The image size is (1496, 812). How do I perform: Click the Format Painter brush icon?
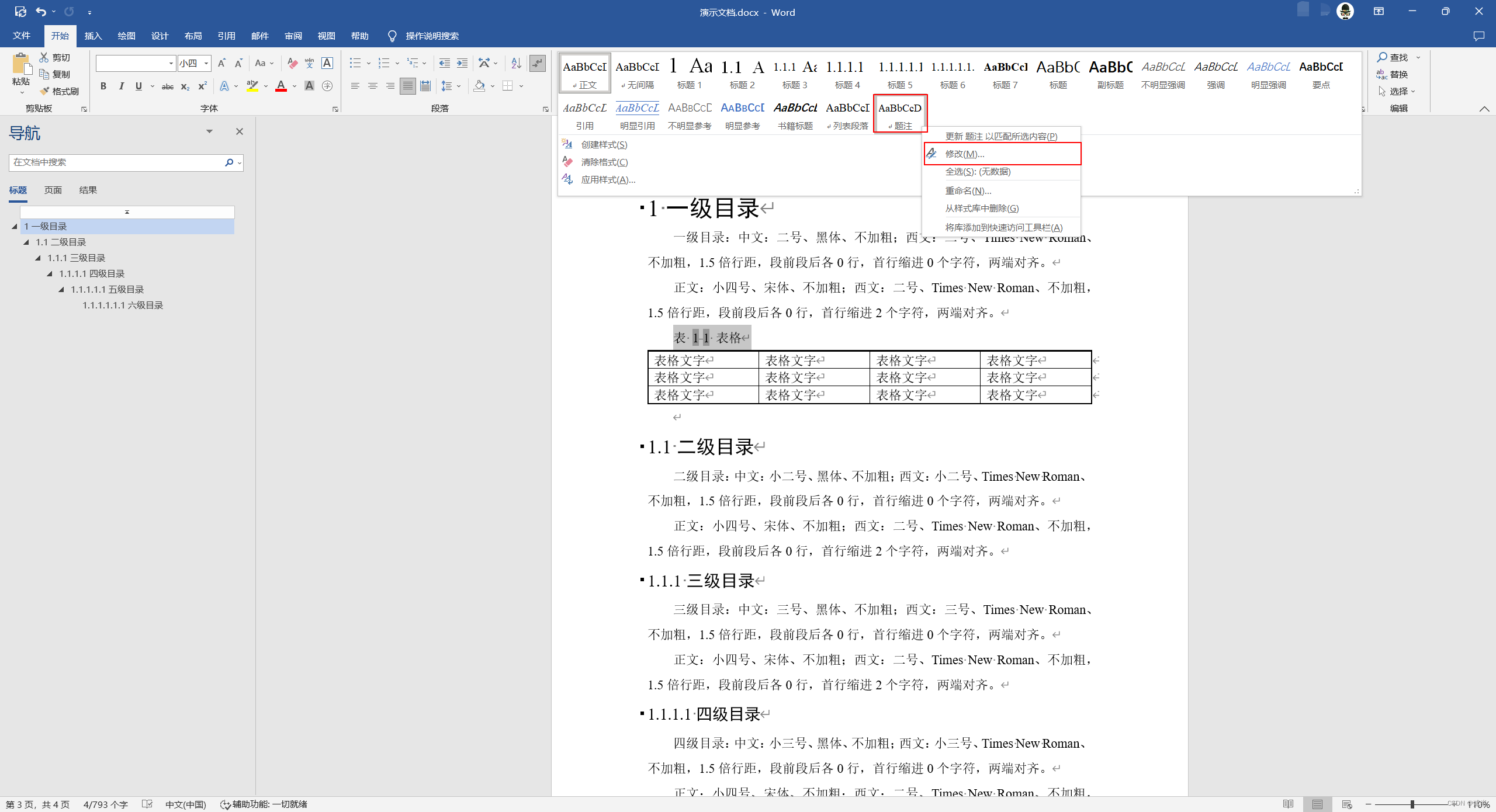pyautogui.click(x=45, y=91)
